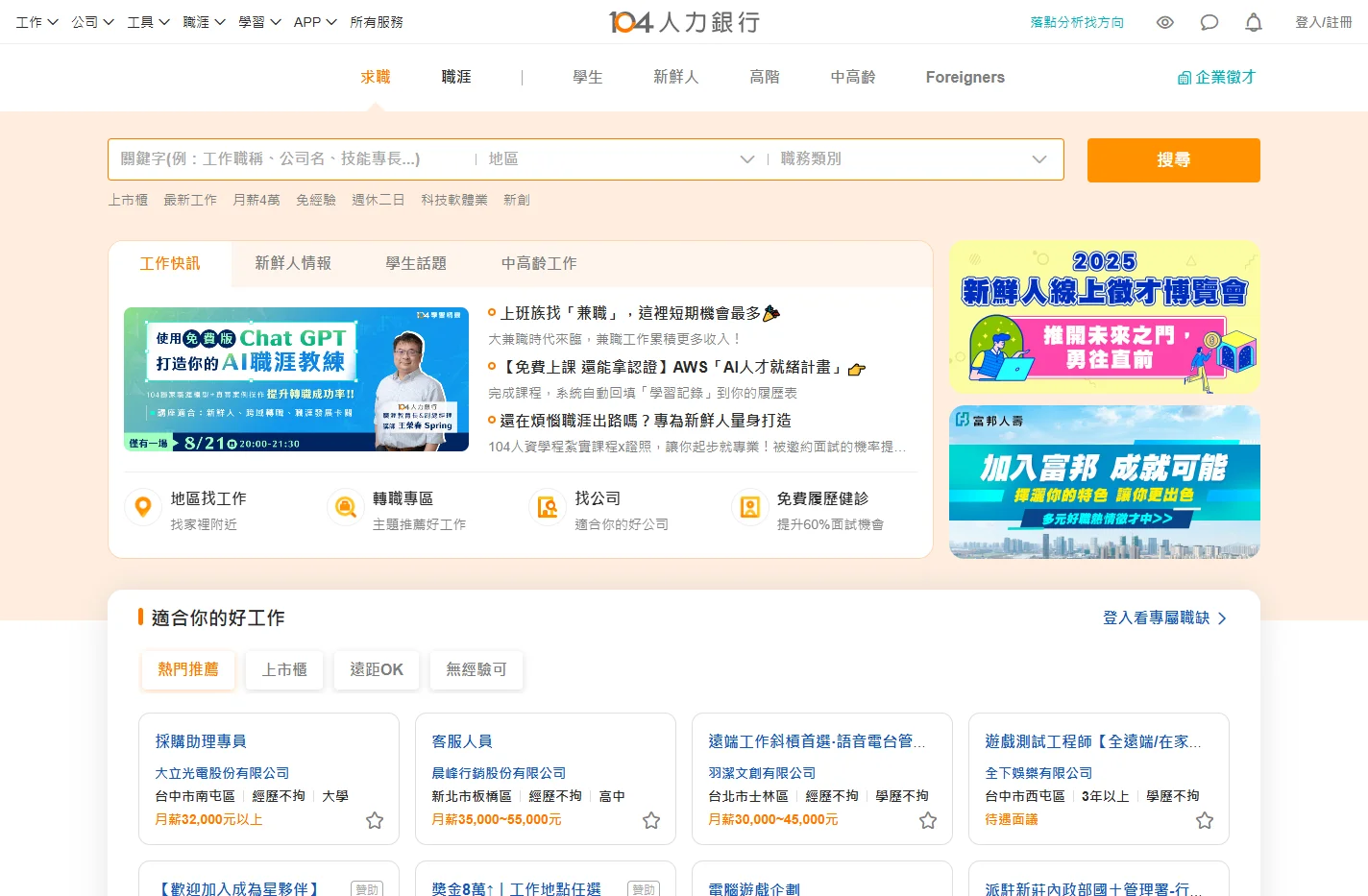Expand the 工作 top menu
Viewport: 1368px width, 896px height.
(x=37, y=22)
